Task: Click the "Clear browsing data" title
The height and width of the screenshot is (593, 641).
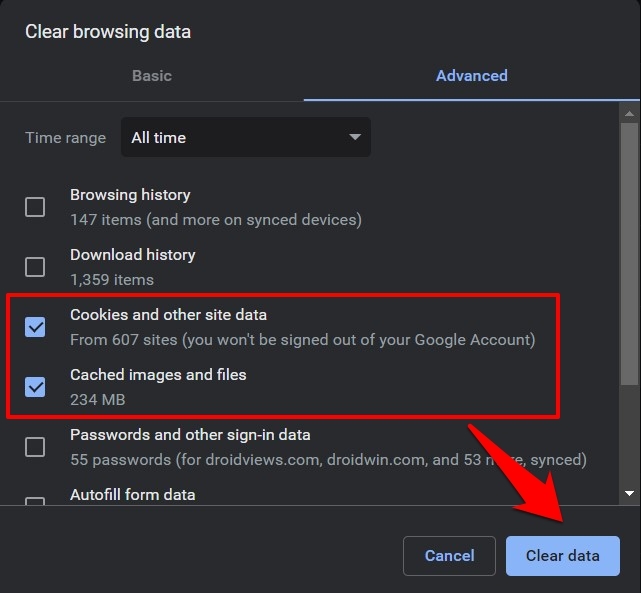Action: 108,32
